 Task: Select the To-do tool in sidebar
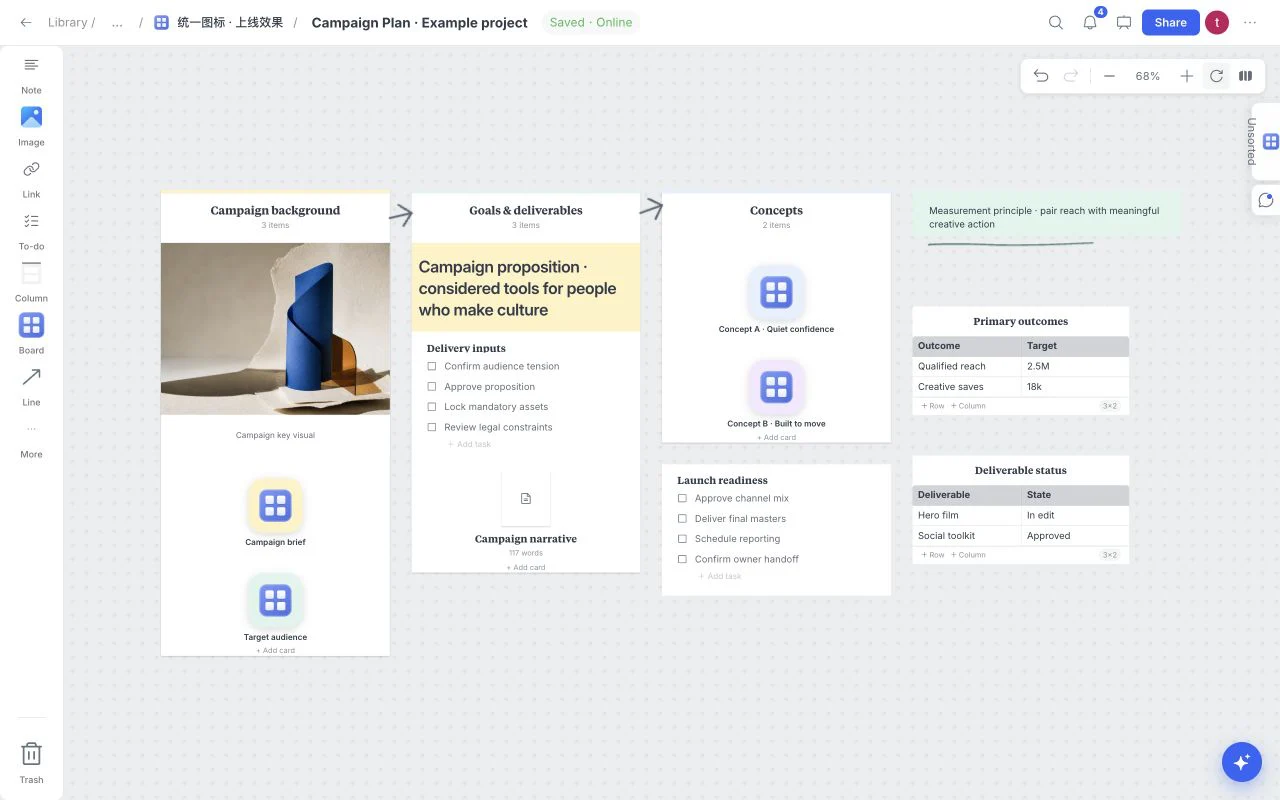tap(31, 230)
